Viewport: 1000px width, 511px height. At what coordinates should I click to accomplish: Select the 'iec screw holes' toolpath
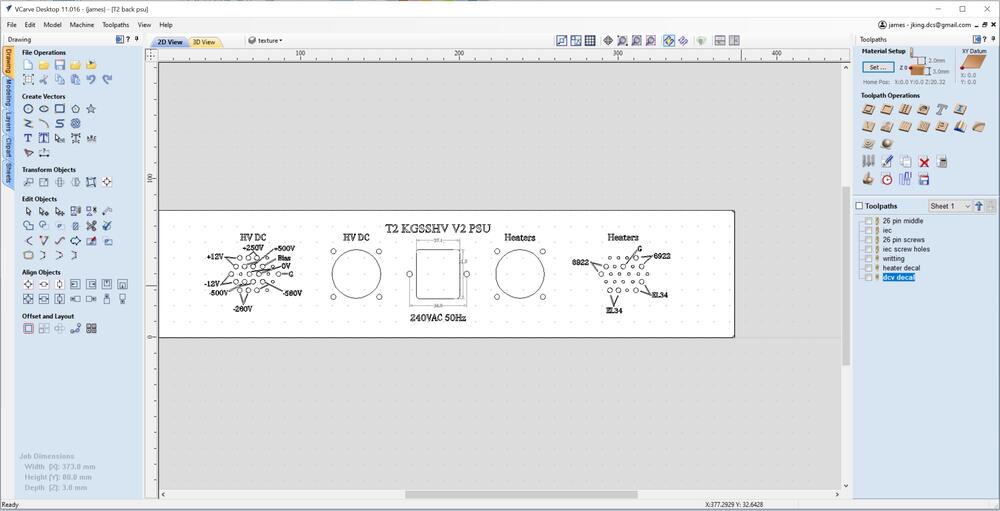(x=905, y=249)
